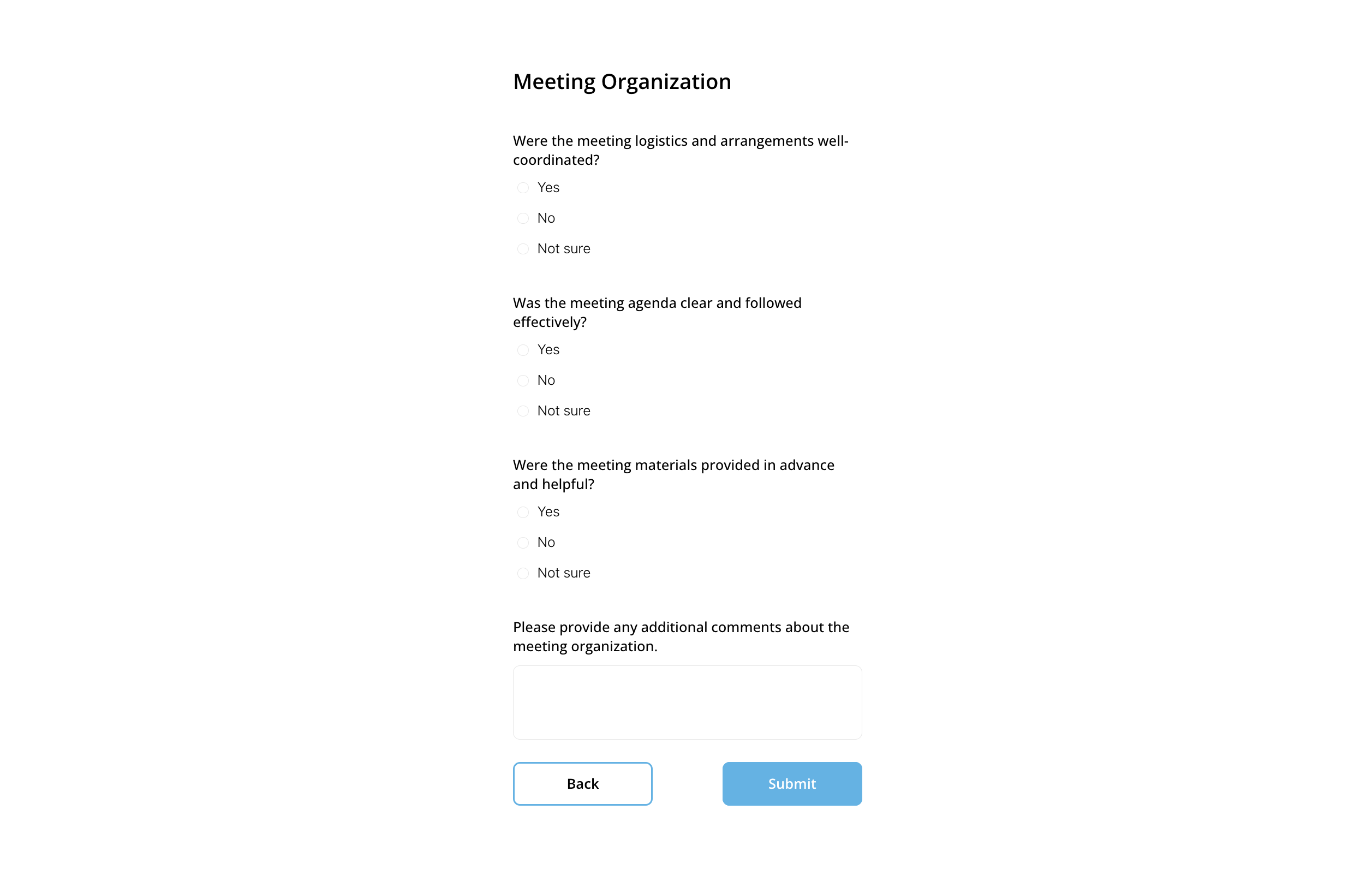The image size is (1372, 881).
Task: Click the Meeting Organization heading
Action: (622, 81)
